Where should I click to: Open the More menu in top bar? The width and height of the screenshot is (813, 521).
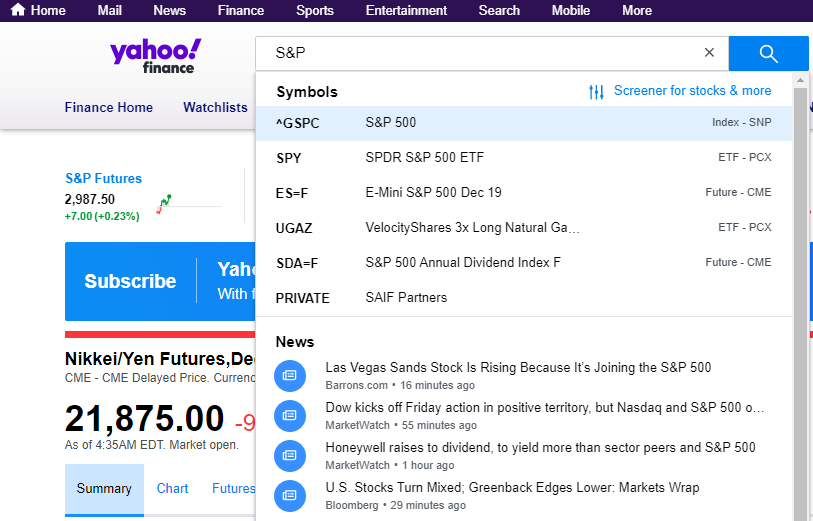[636, 11]
